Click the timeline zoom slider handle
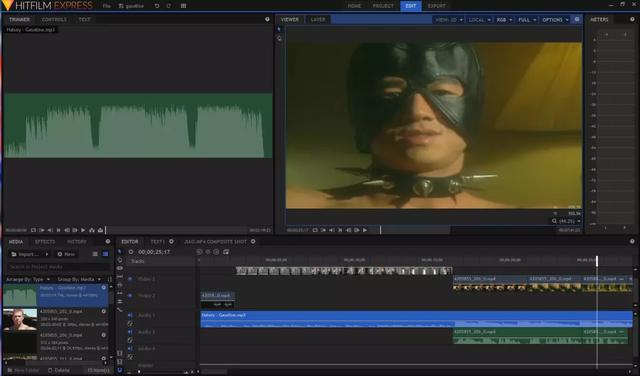The image size is (640, 376). [139, 372]
